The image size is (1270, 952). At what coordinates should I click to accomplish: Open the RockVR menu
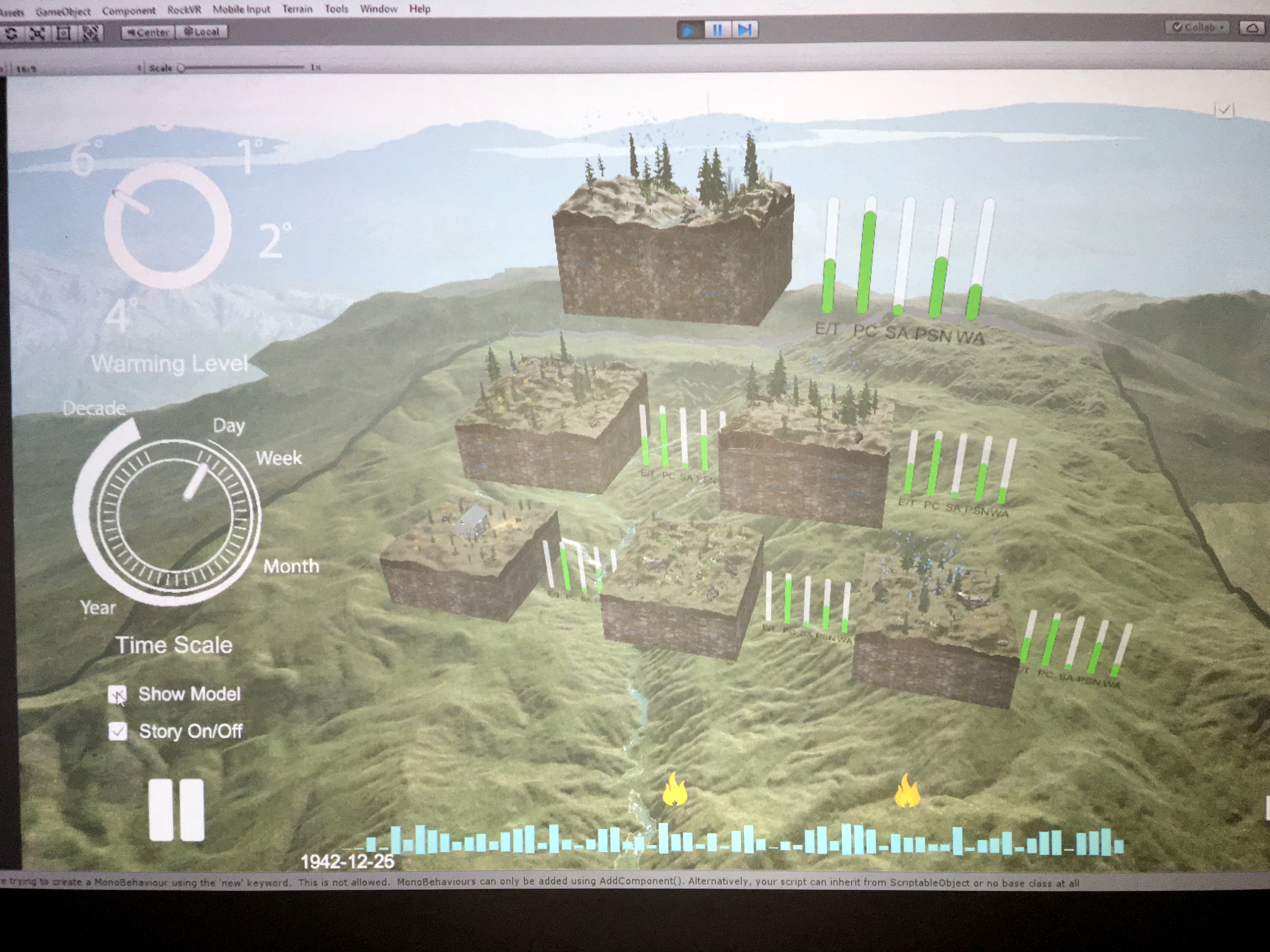pyautogui.click(x=184, y=10)
